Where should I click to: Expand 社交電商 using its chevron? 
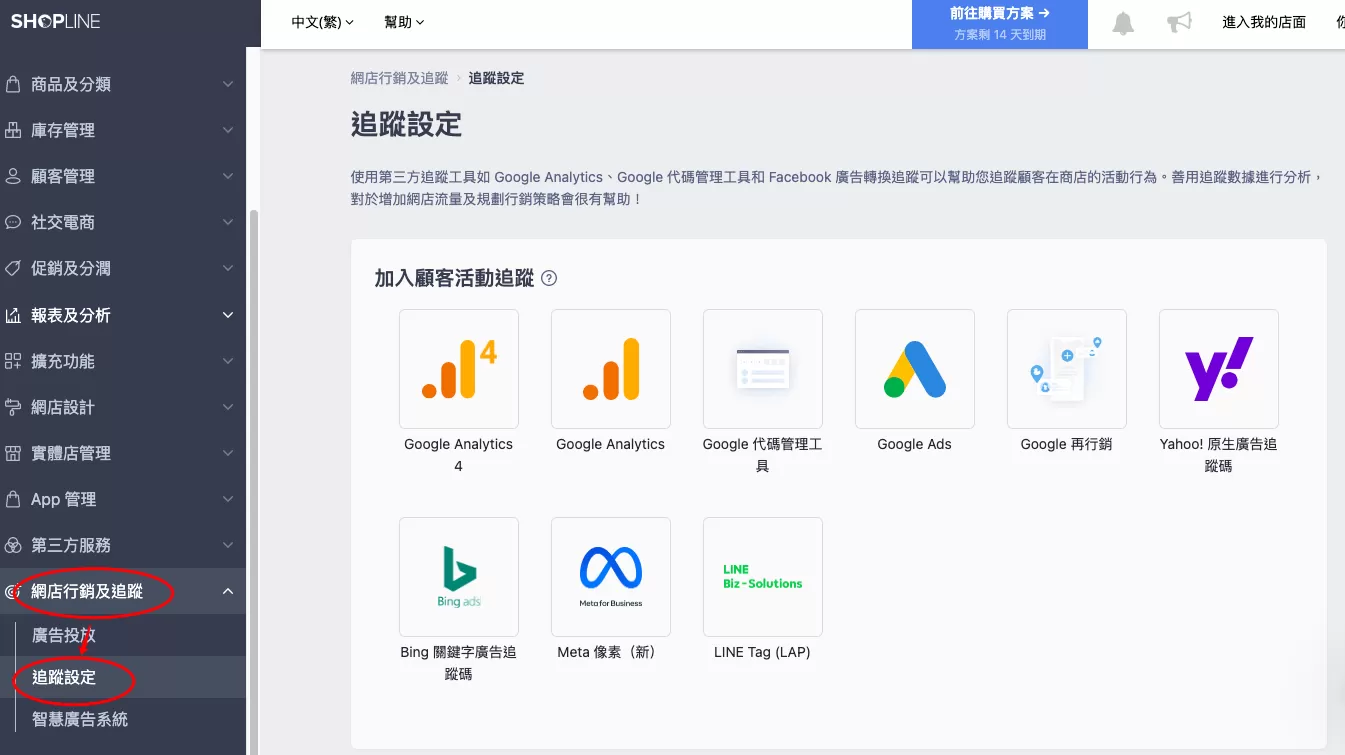[x=228, y=222]
